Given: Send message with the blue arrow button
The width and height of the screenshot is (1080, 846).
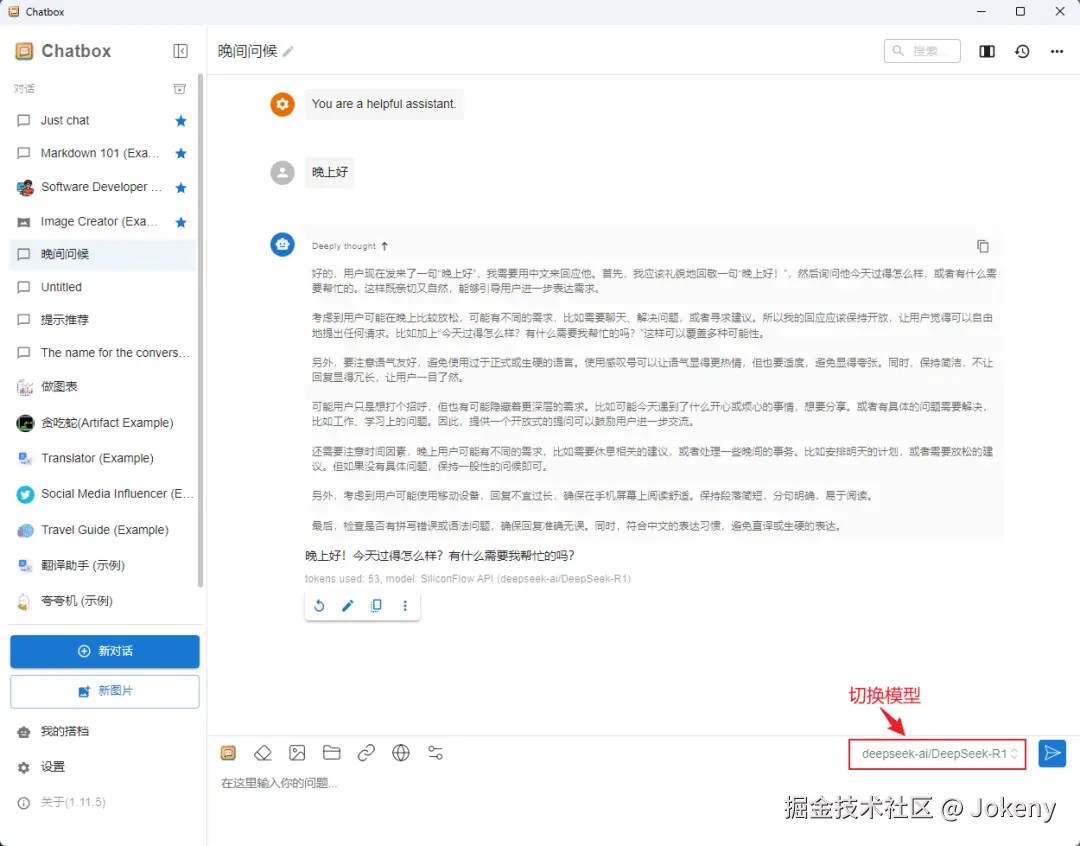Looking at the screenshot, I should click(1052, 753).
